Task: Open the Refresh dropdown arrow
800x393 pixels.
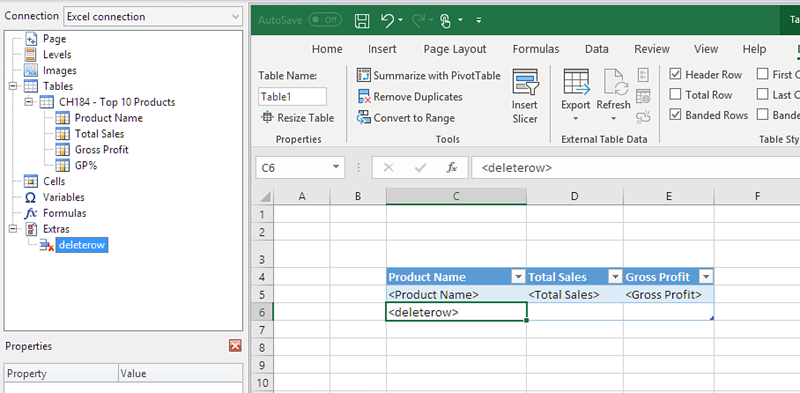Action: (x=613, y=119)
